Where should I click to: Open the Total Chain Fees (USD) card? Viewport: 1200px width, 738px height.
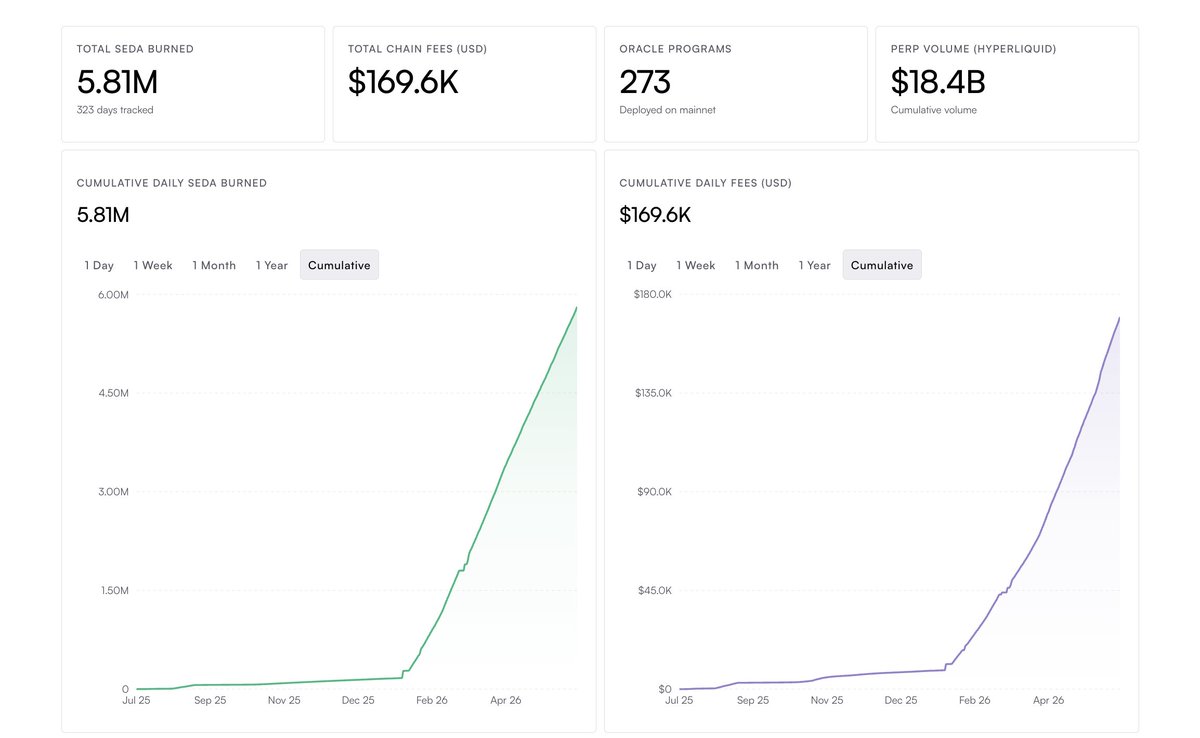tap(464, 84)
